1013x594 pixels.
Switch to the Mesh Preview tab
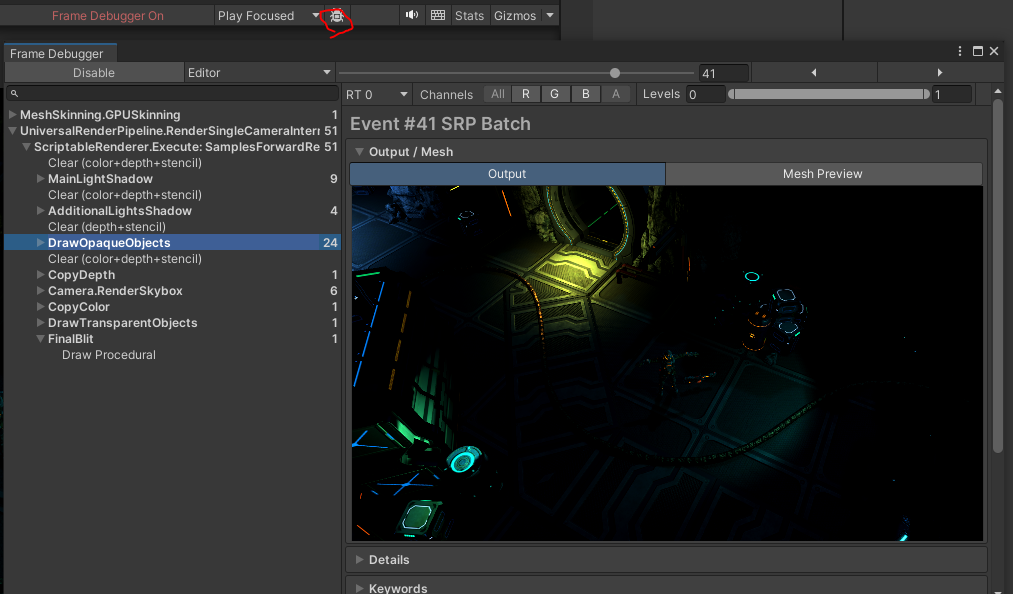pyautogui.click(x=822, y=174)
